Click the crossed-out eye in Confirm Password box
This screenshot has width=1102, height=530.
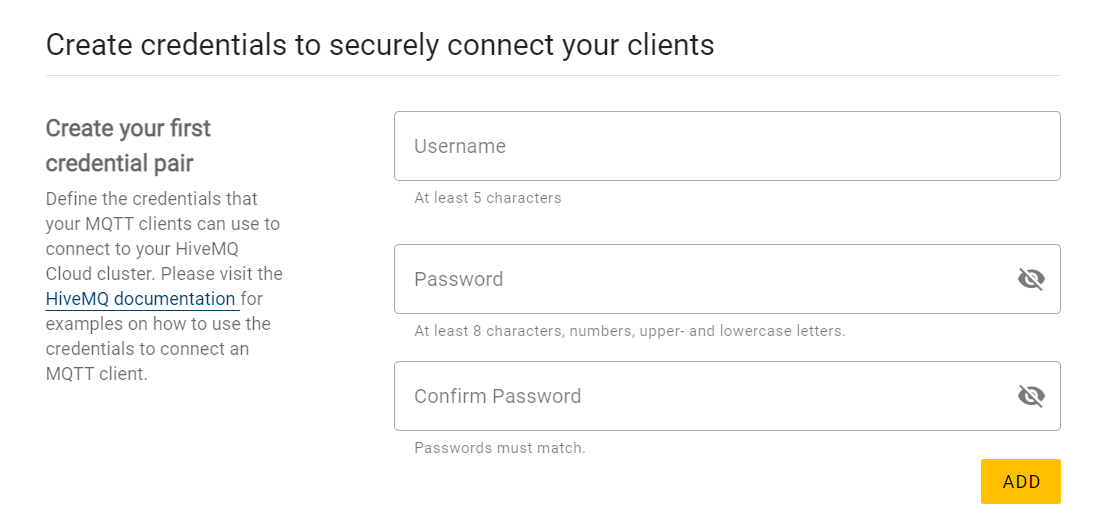pyautogui.click(x=1031, y=396)
